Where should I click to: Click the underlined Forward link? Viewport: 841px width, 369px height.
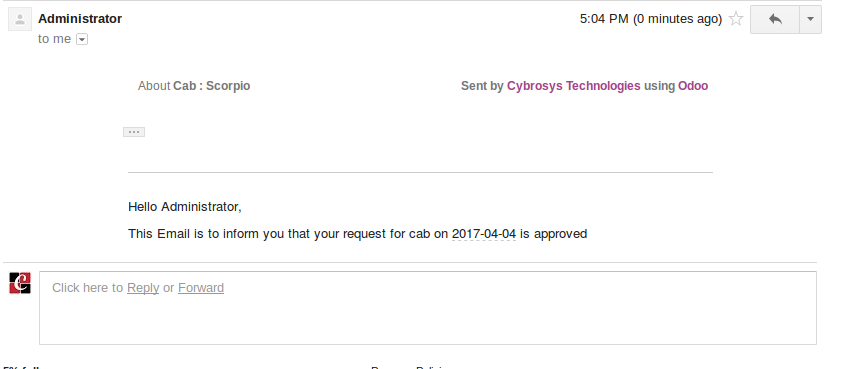pos(201,288)
